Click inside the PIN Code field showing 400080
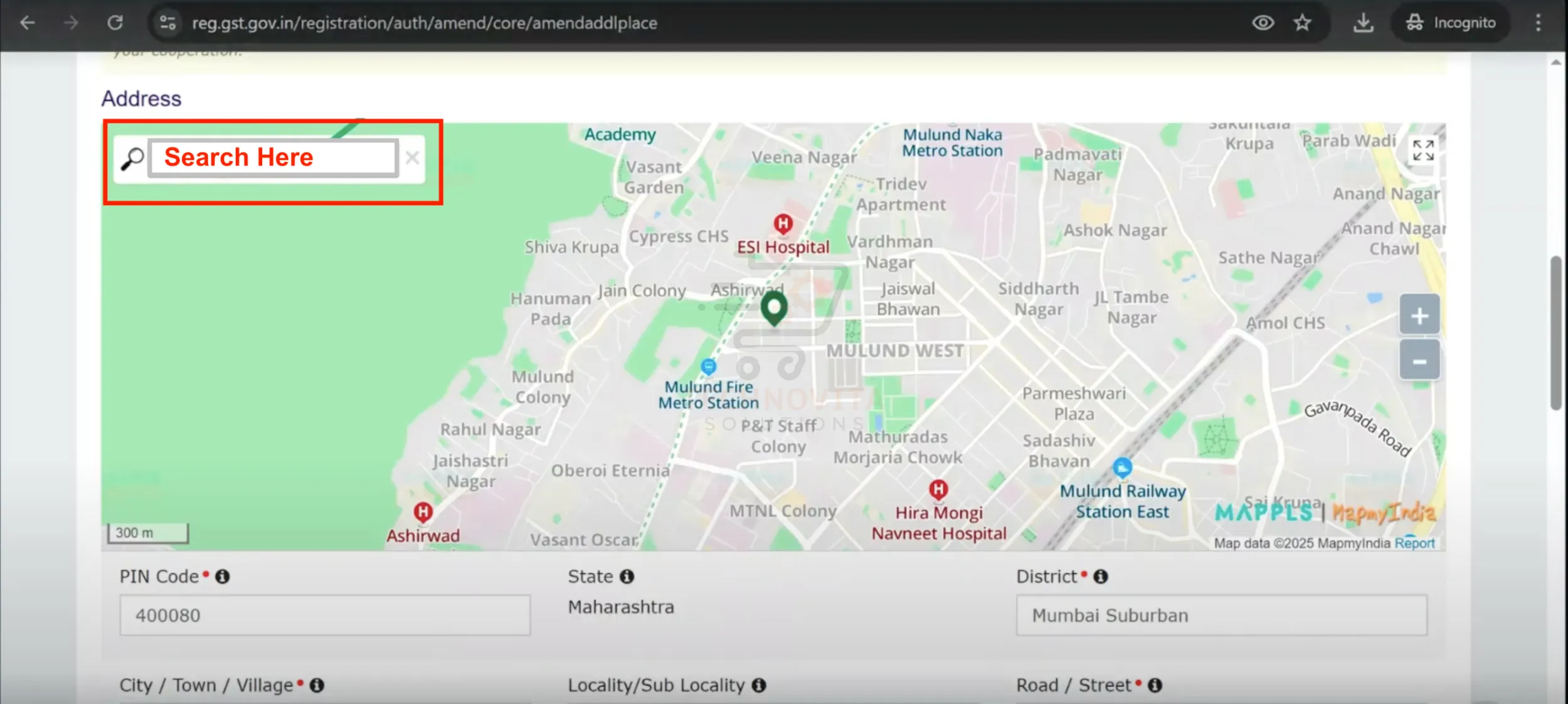 pyautogui.click(x=325, y=615)
